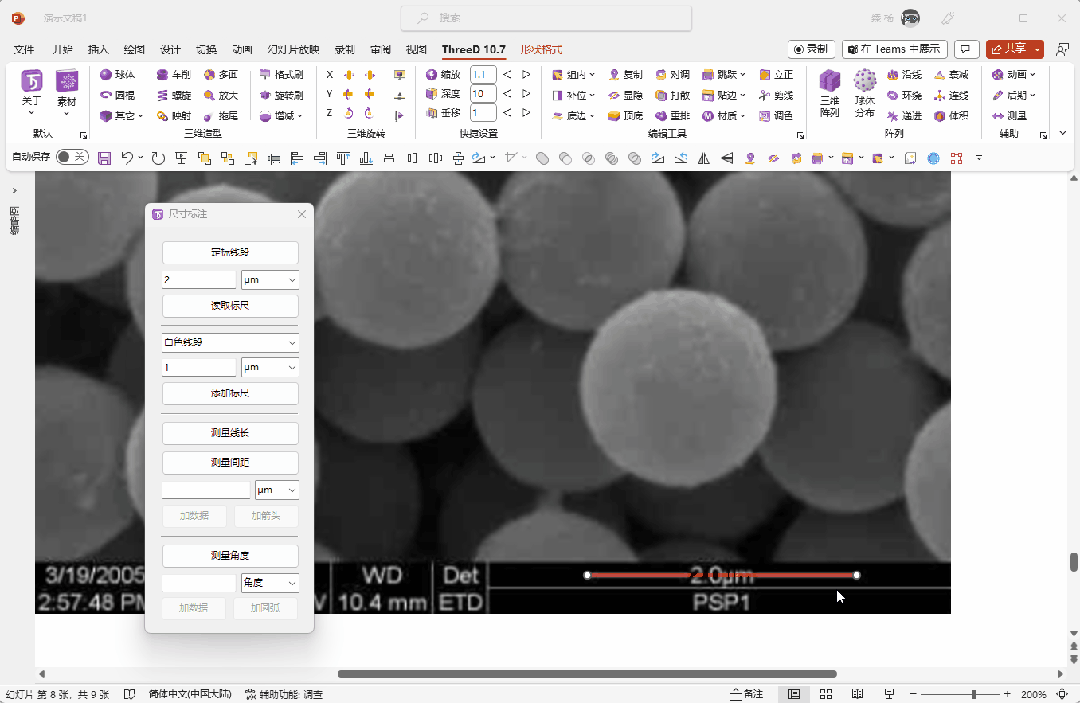Open the 白色线段 line type dropdown
Screen dimensions: 1080x703
(x=230, y=342)
